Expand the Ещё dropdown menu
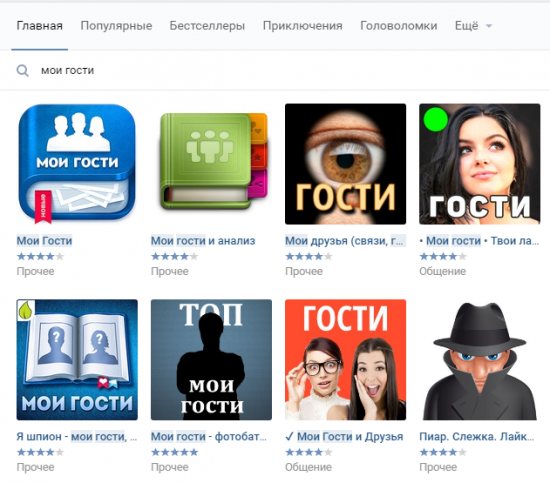This screenshot has width=550, height=483. point(473,26)
